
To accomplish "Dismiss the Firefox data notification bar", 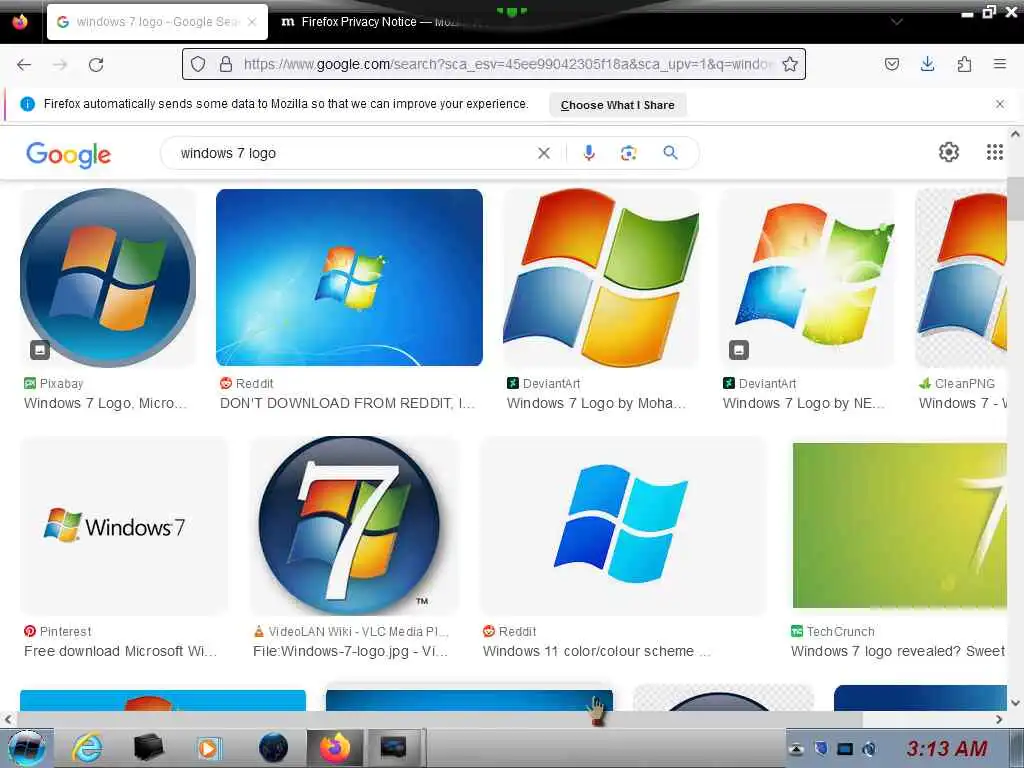I will point(1000,104).
